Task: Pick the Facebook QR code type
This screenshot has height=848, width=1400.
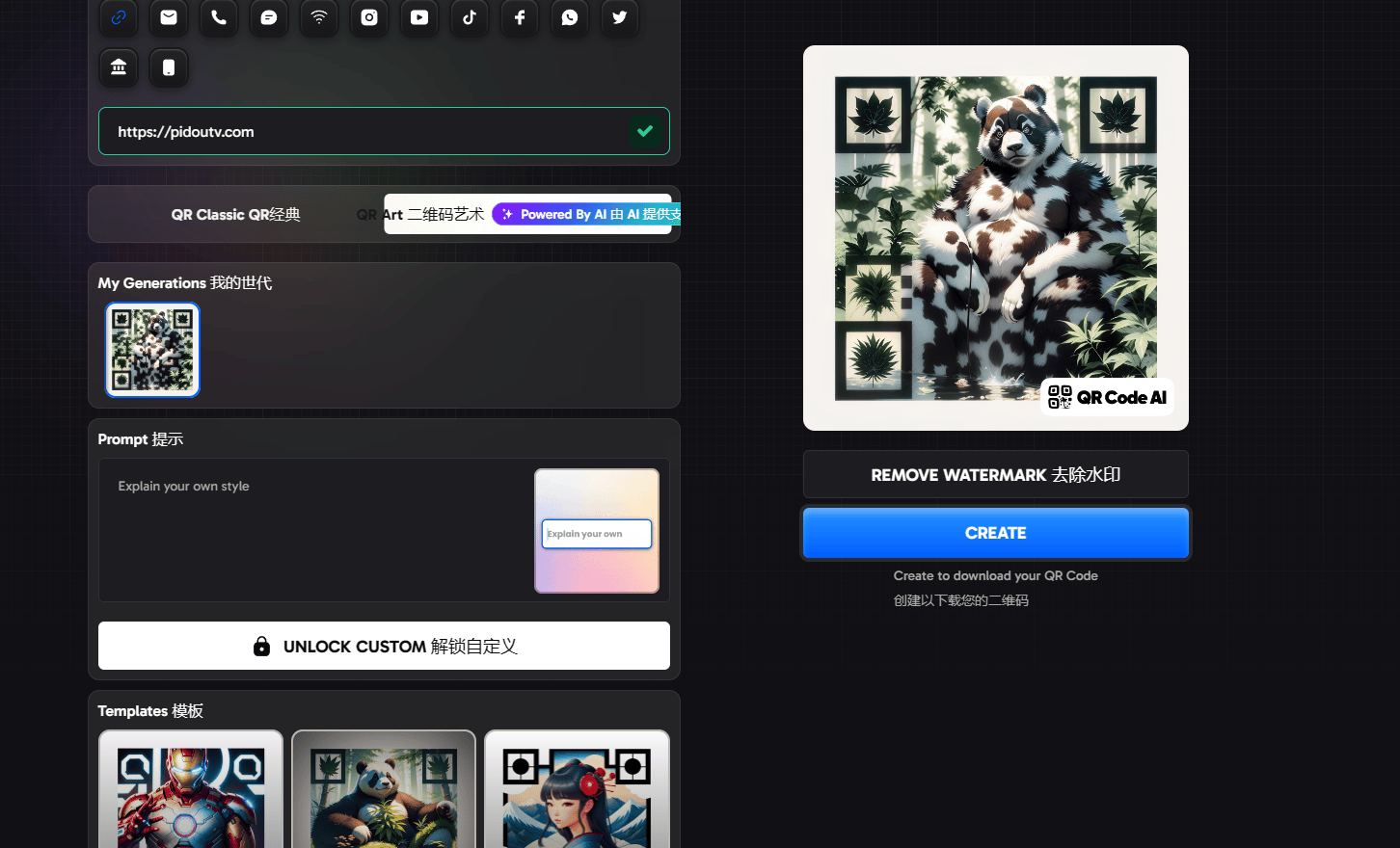Action: point(519,17)
